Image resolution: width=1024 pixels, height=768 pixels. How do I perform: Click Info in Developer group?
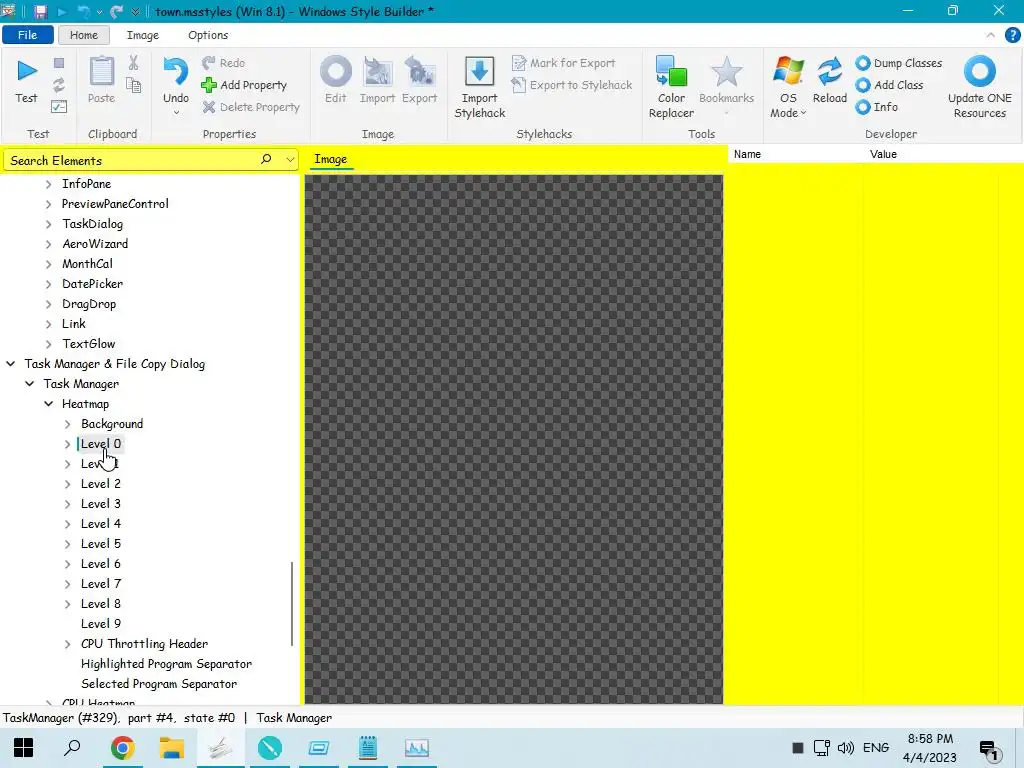click(877, 107)
